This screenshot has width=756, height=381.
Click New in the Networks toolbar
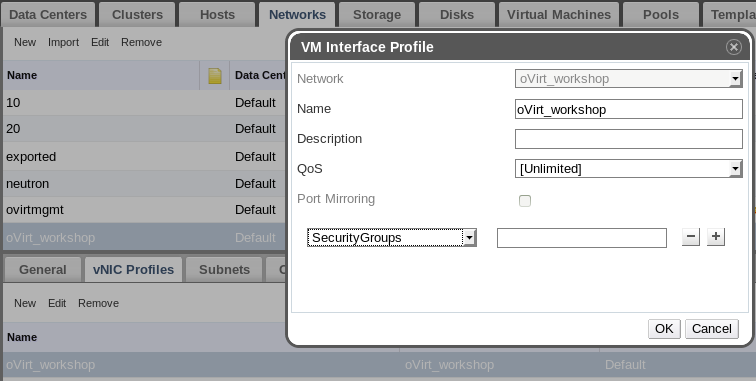coord(25,42)
